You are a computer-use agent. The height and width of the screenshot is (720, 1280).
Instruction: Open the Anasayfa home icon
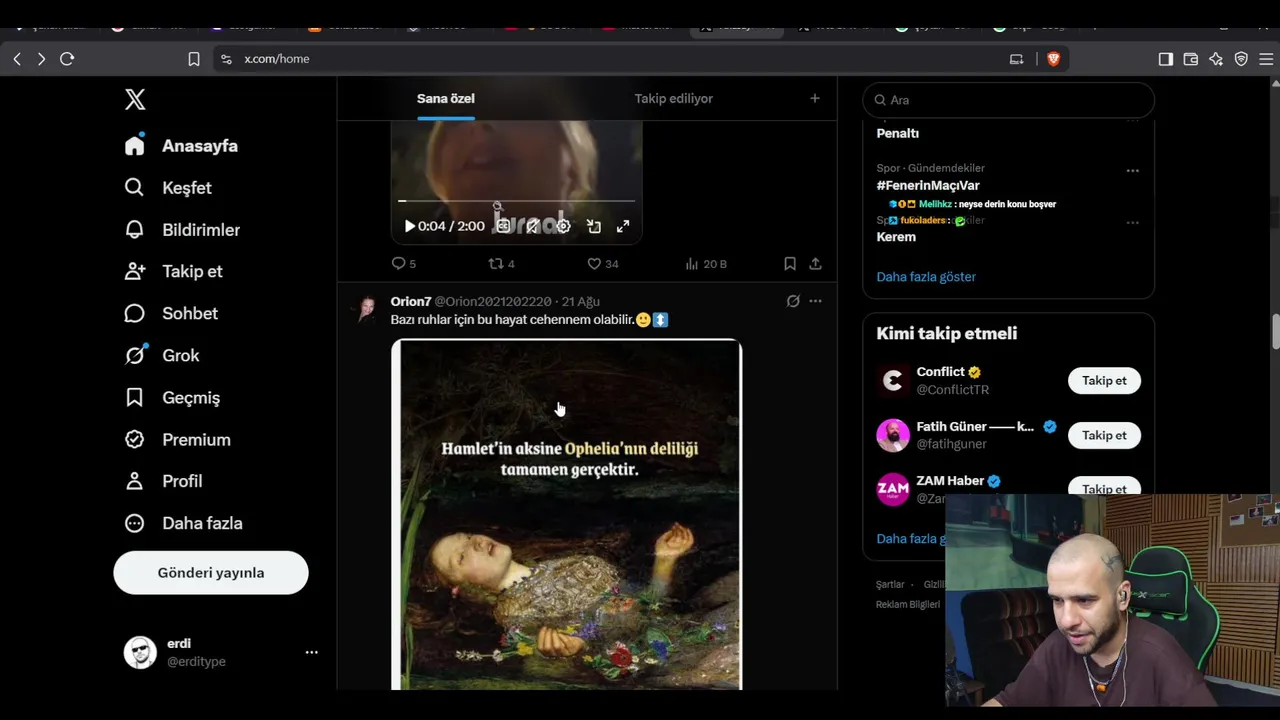[x=135, y=145]
